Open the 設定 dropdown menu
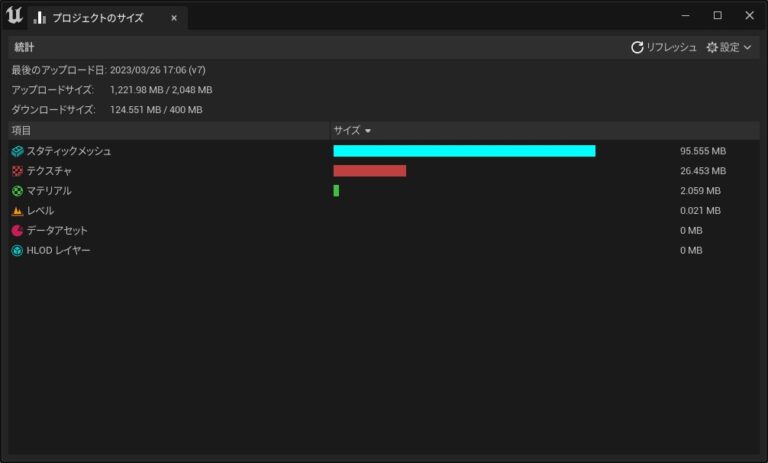768x463 pixels. coord(729,47)
